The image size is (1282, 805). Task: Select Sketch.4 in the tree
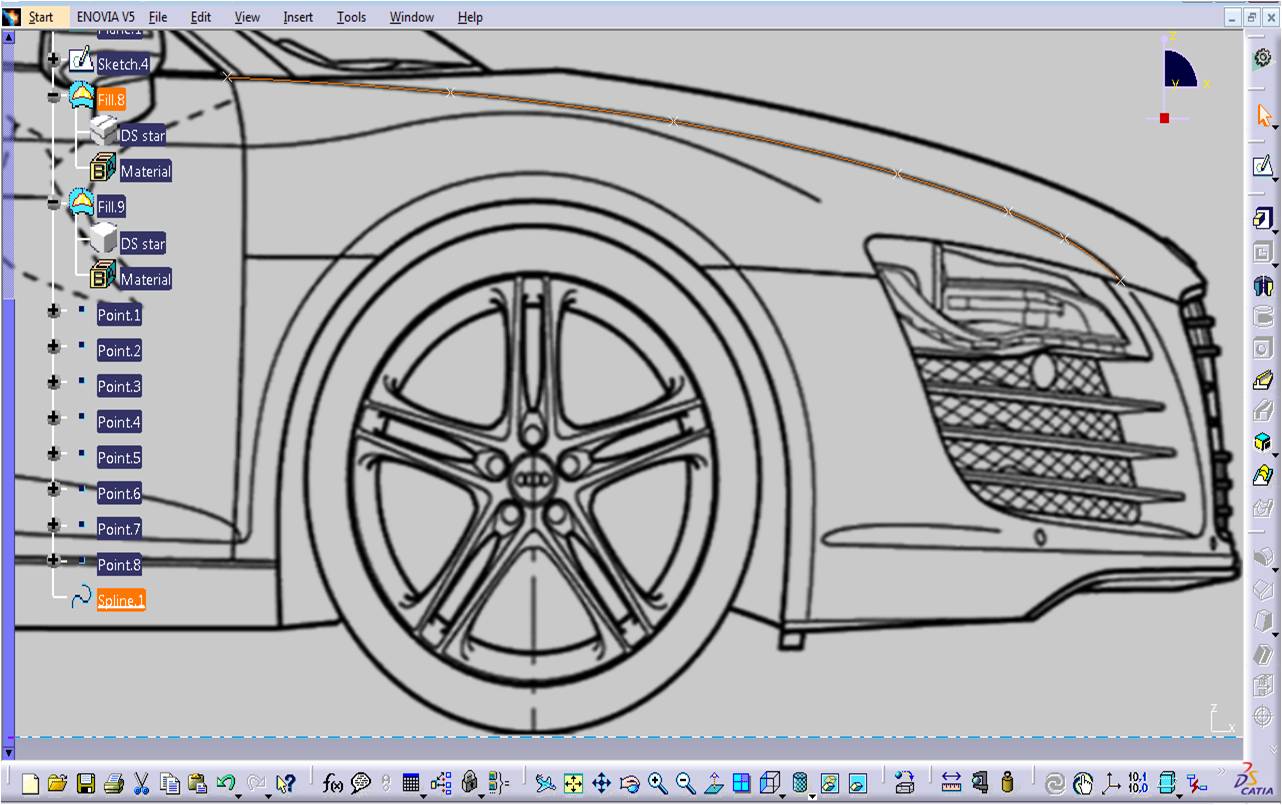(123, 64)
